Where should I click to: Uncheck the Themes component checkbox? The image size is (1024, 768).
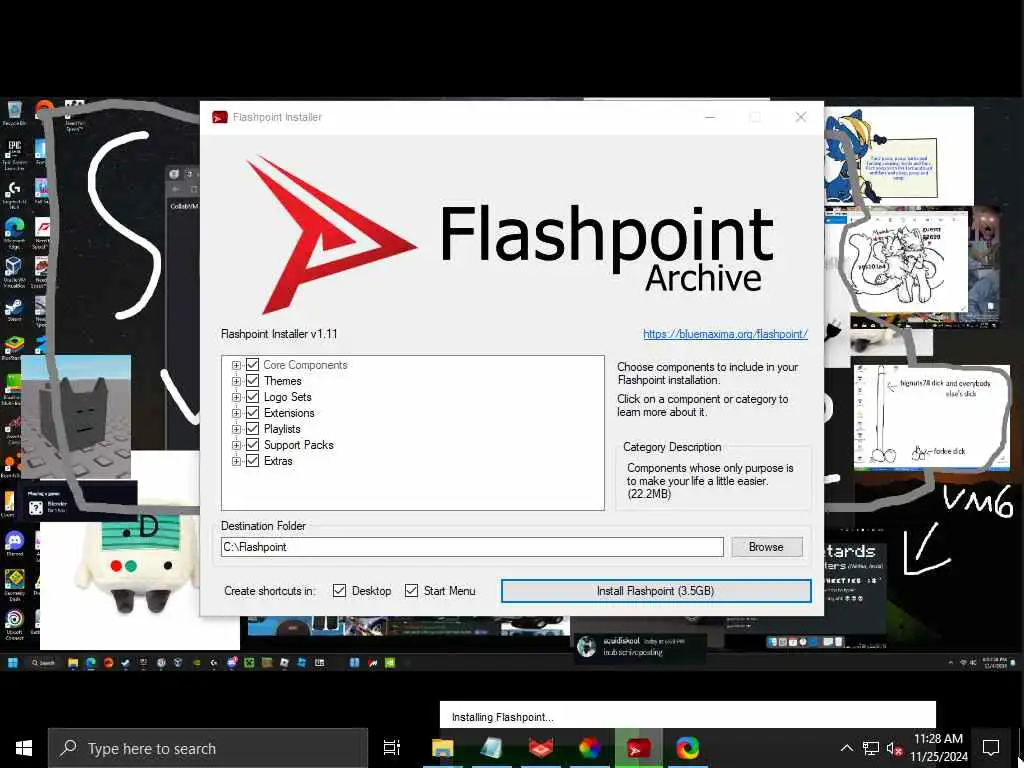pyautogui.click(x=252, y=381)
